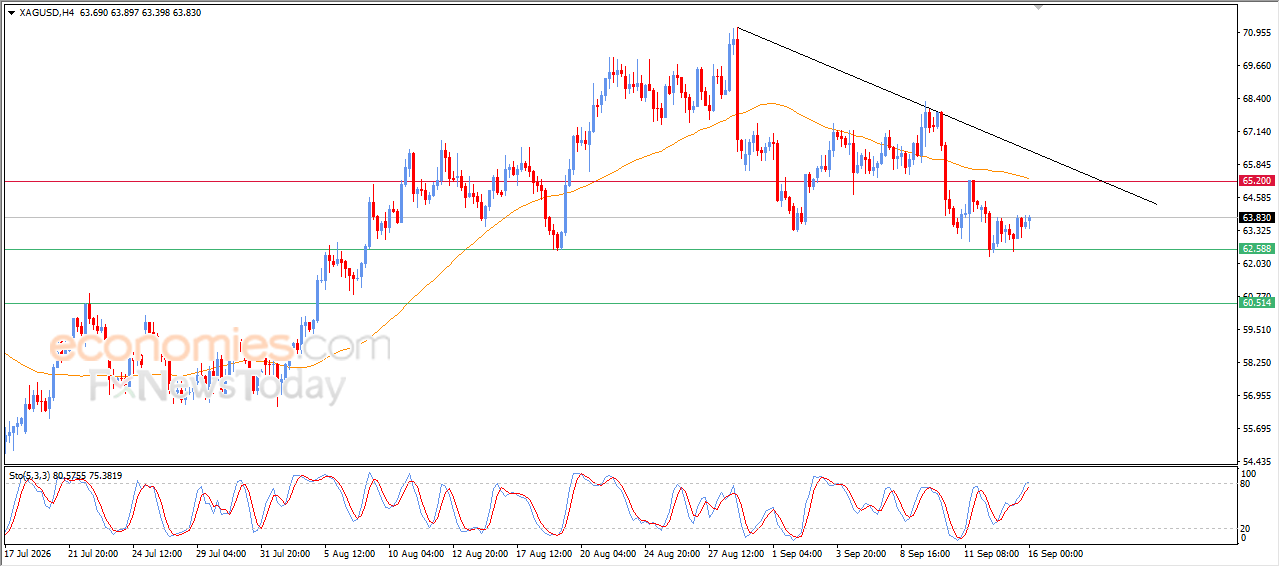Select the red 65.200 price level tag
Image resolution: width=1280 pixels, height=567 pixels.
pyautogui.click(x=1256, y=181)
